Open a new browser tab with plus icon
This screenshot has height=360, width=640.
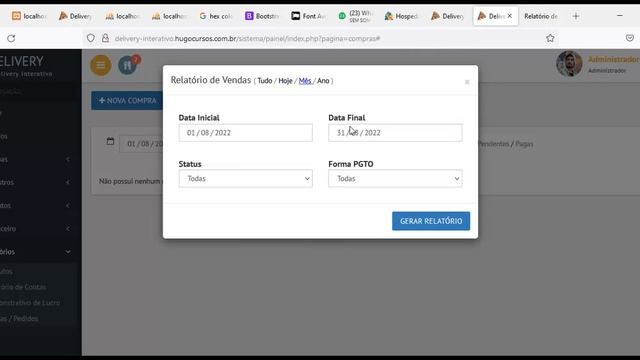click(x=576, y=16)
